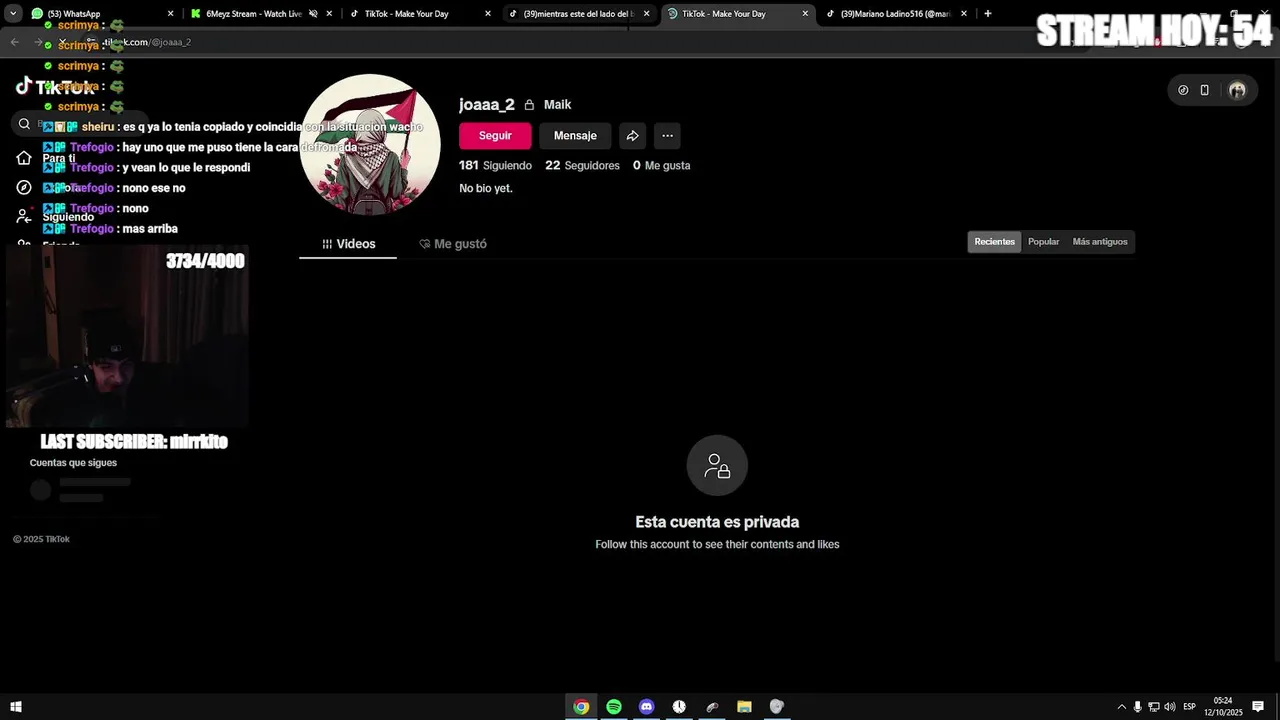Image resolution: width=1280 pixels, height=720 pixels.
Task: Click the sidebar search magnifier icon
Action: click(24, 124)
